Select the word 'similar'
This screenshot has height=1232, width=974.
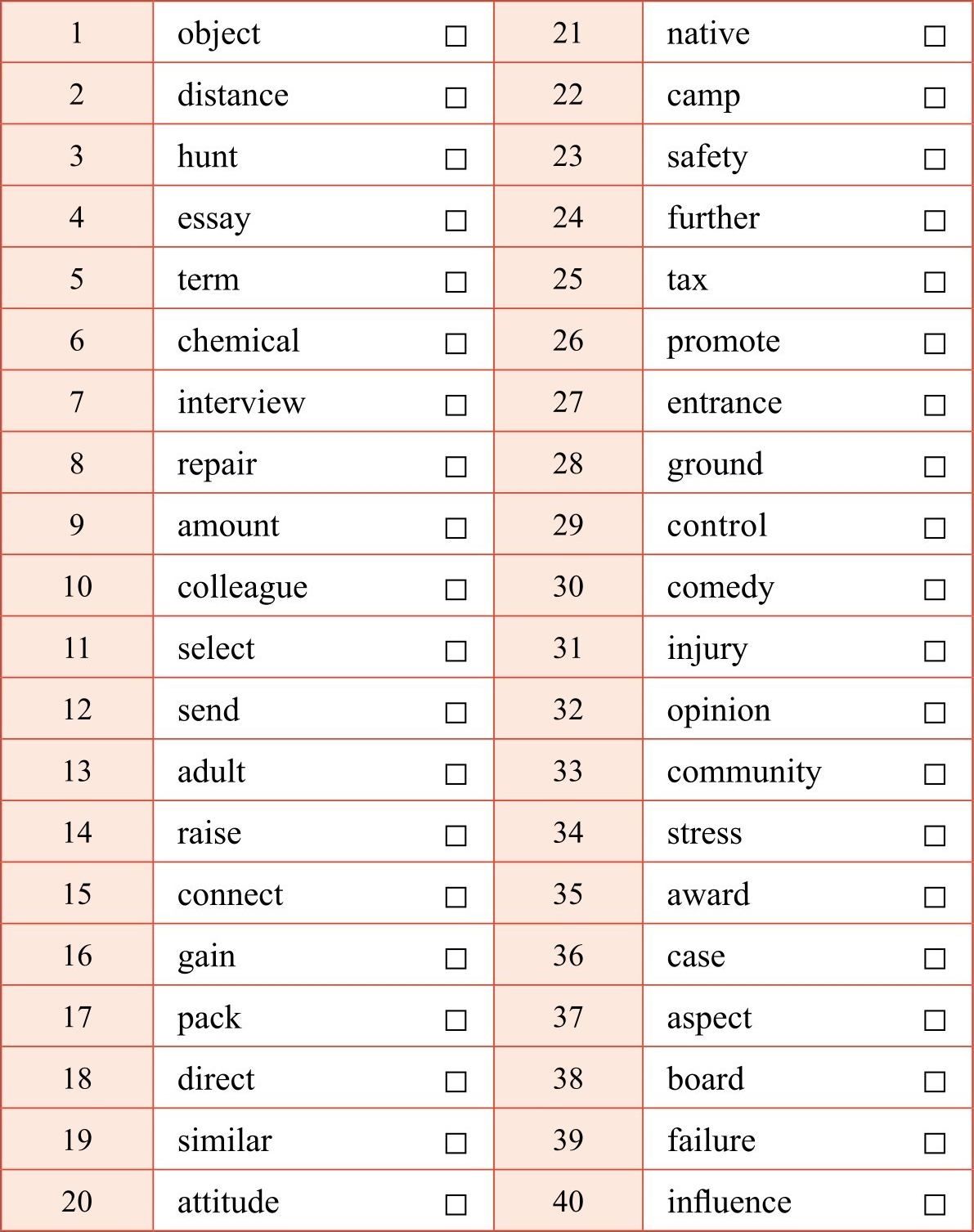tap(224, 1140)
